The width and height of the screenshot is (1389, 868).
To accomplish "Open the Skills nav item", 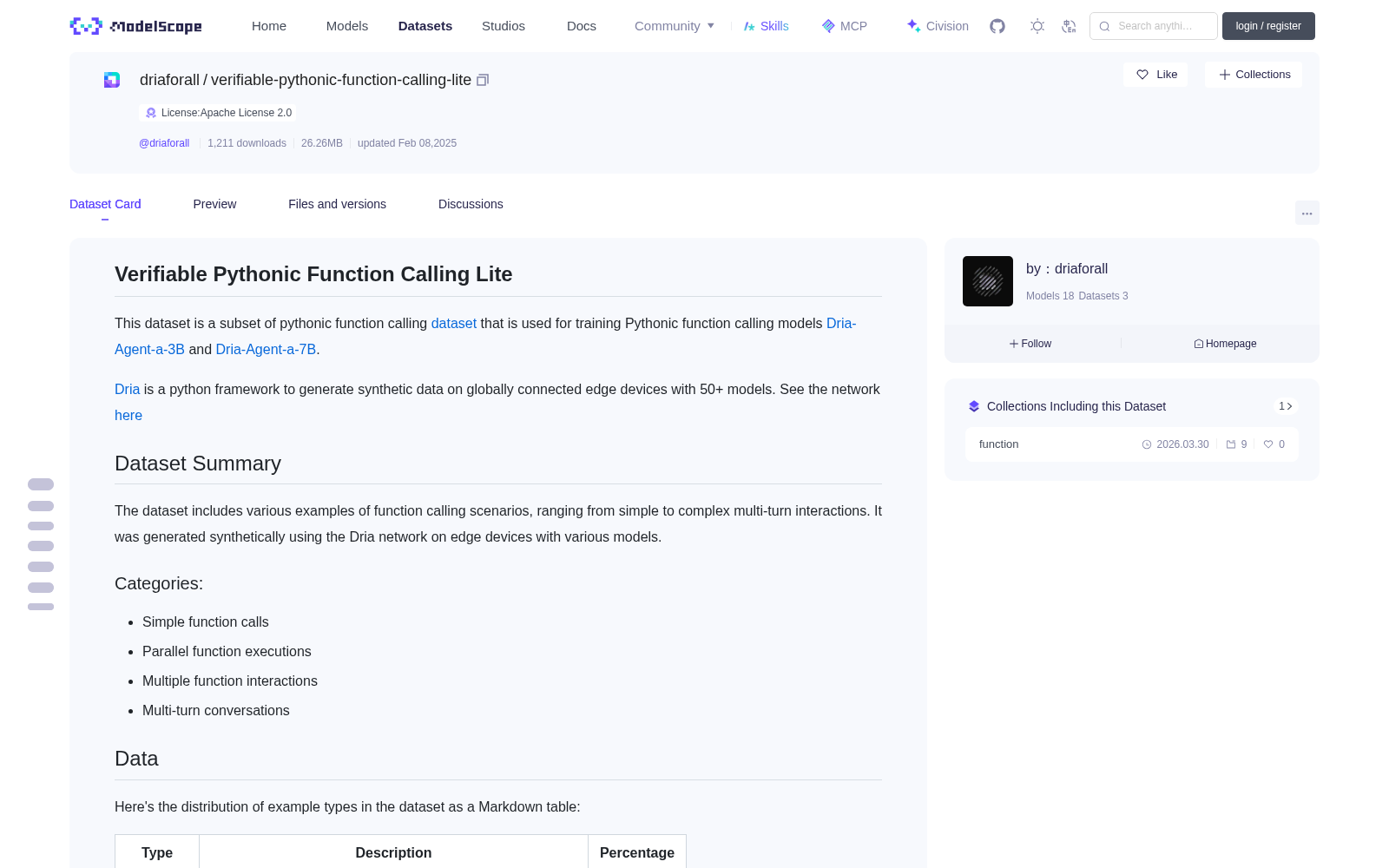I will [x=766, y=26].
